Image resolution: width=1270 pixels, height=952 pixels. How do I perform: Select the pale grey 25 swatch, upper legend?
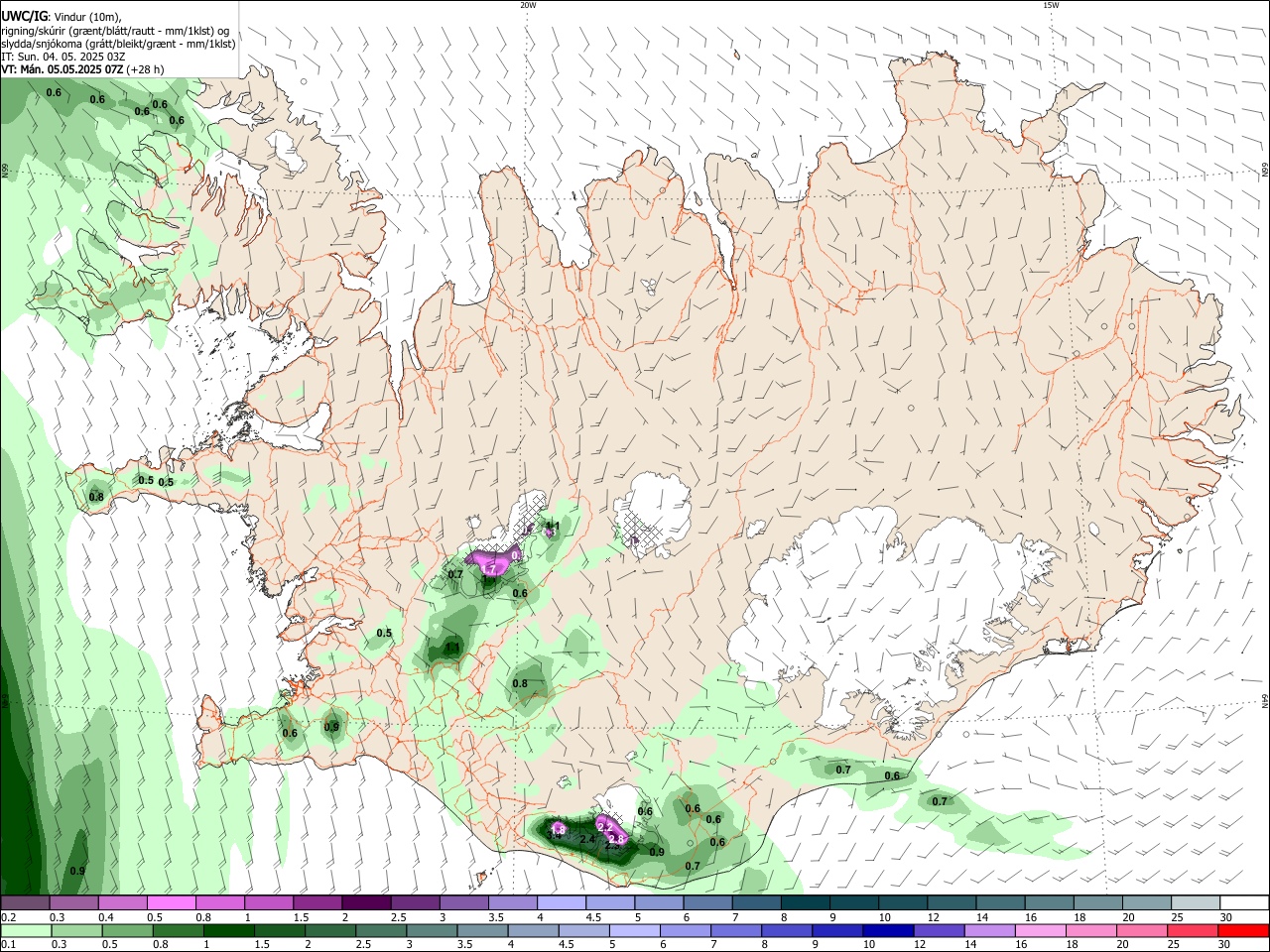(x=1196, y=903)
